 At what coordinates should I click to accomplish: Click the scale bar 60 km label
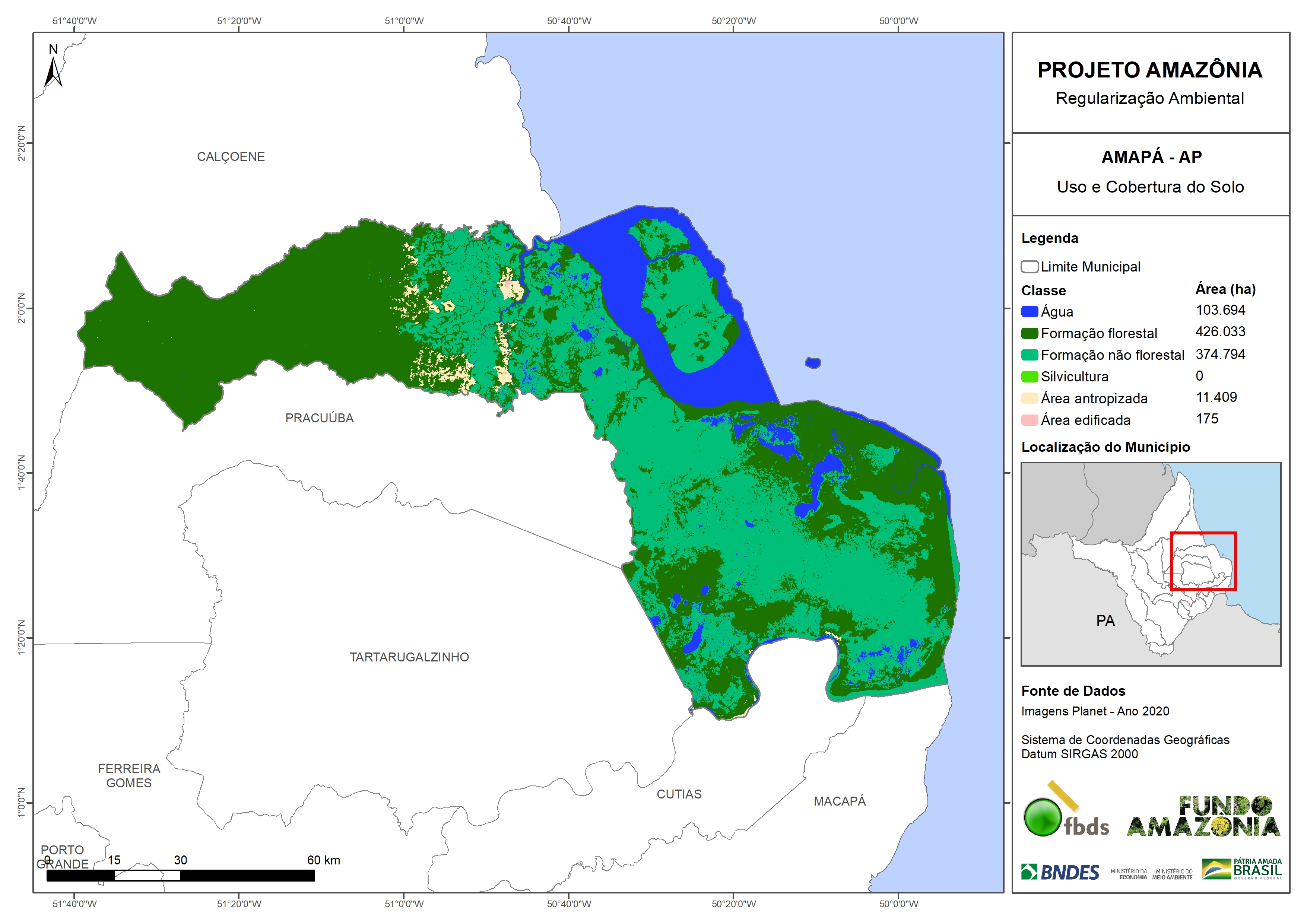[x=323, y=860]
